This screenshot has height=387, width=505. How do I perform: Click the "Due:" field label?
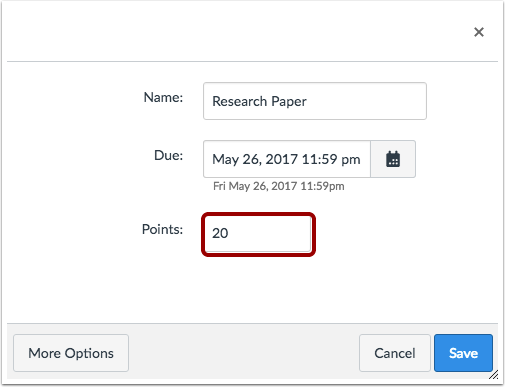click(168, 155)
